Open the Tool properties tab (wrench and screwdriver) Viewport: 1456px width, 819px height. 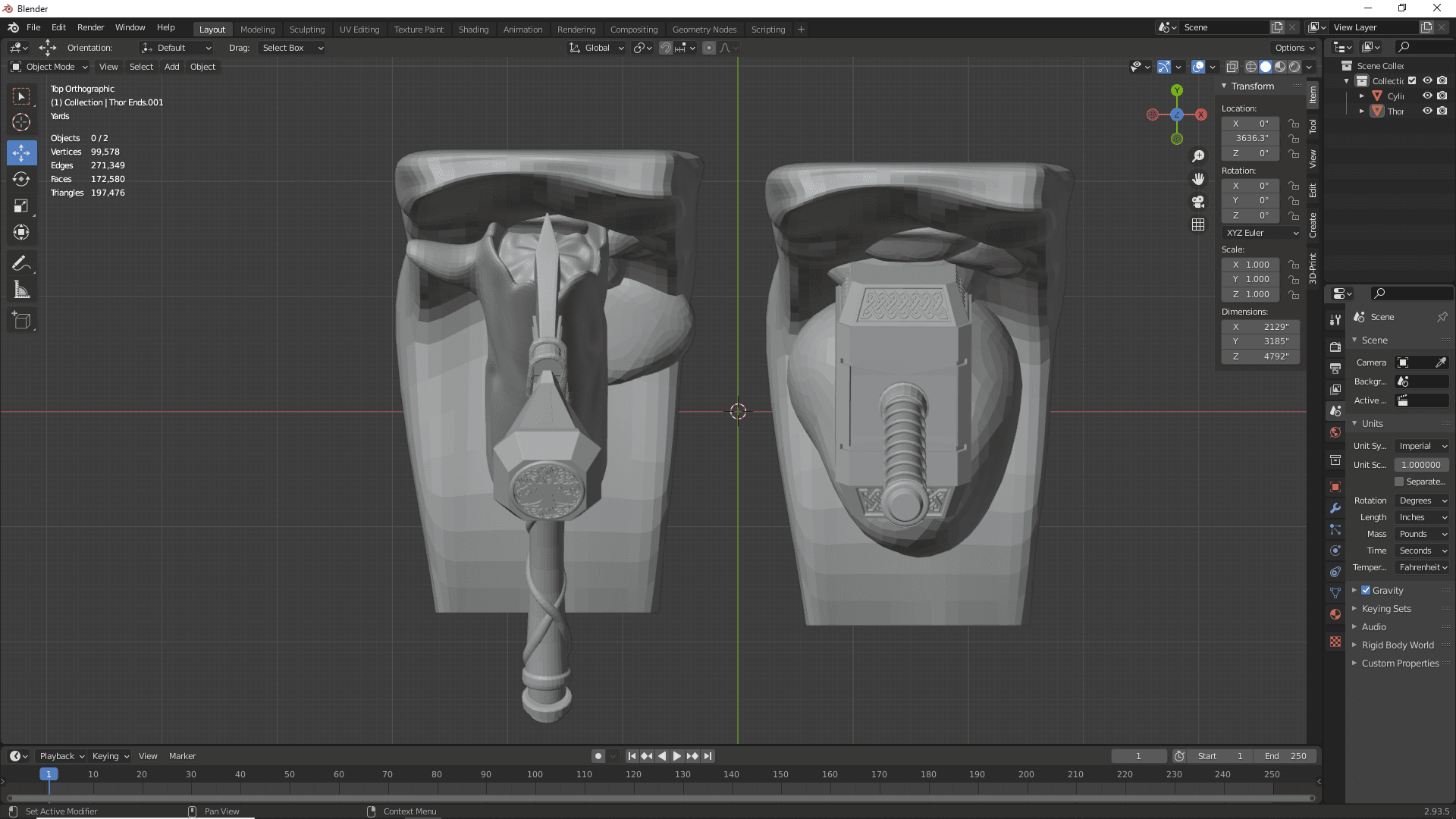[1335, 320]
